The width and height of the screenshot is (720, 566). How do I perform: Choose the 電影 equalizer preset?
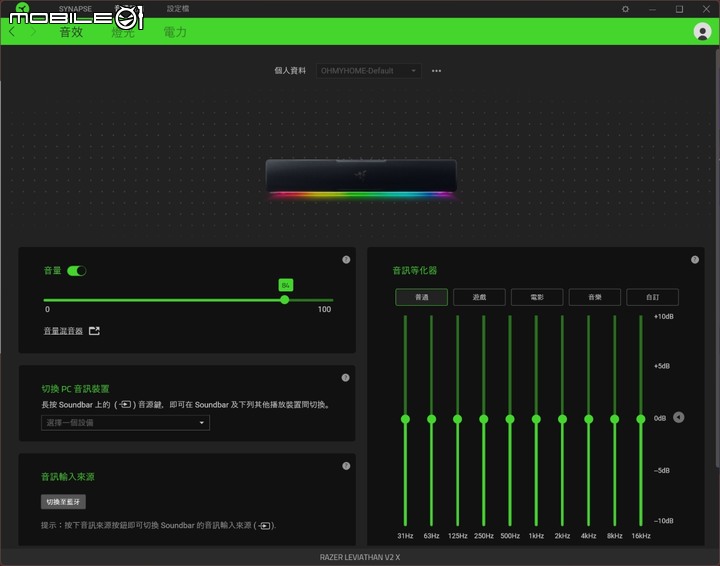coord(537,297)
